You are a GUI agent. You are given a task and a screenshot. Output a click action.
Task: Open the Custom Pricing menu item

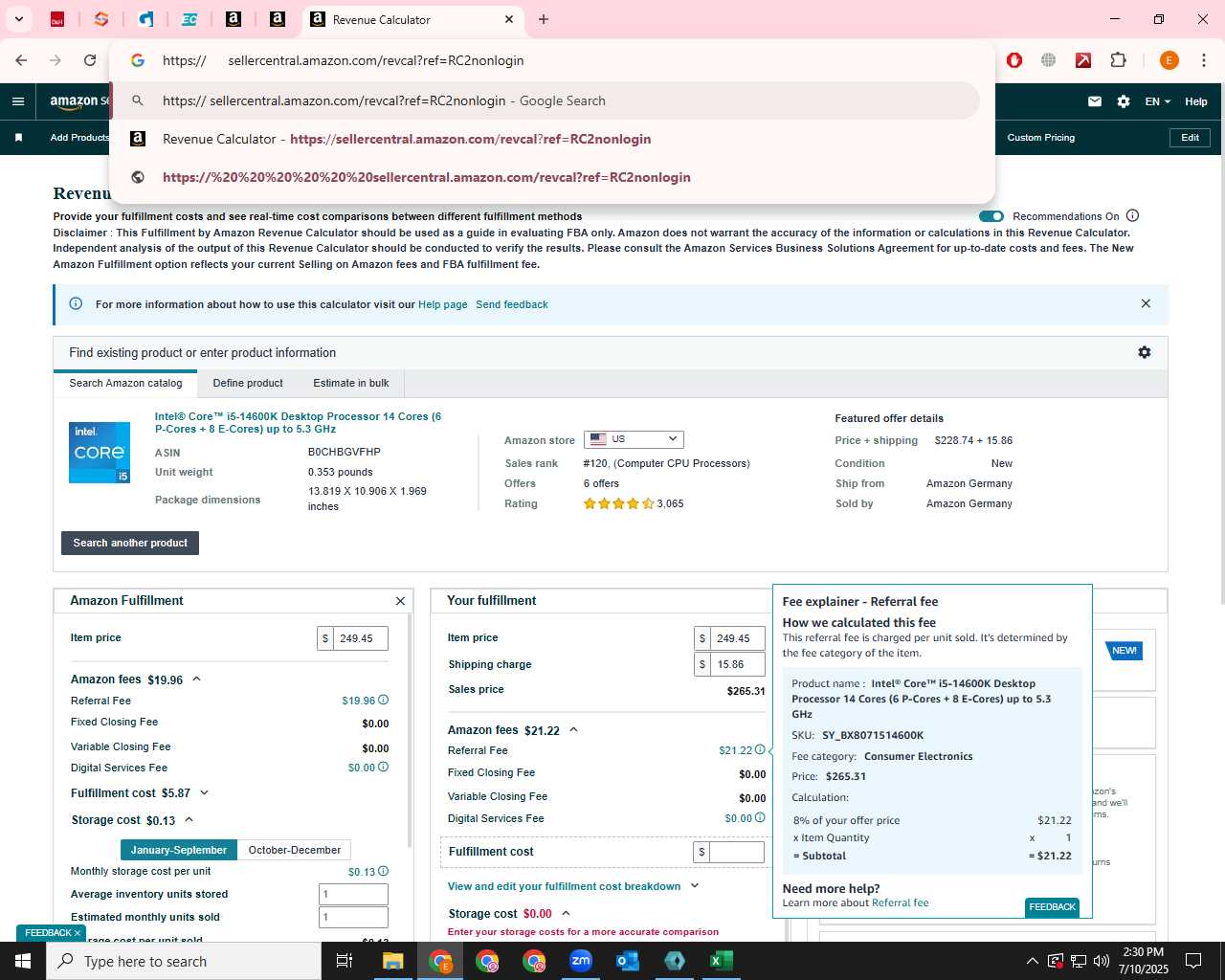pyautogui.click(x=1040, y=138)
